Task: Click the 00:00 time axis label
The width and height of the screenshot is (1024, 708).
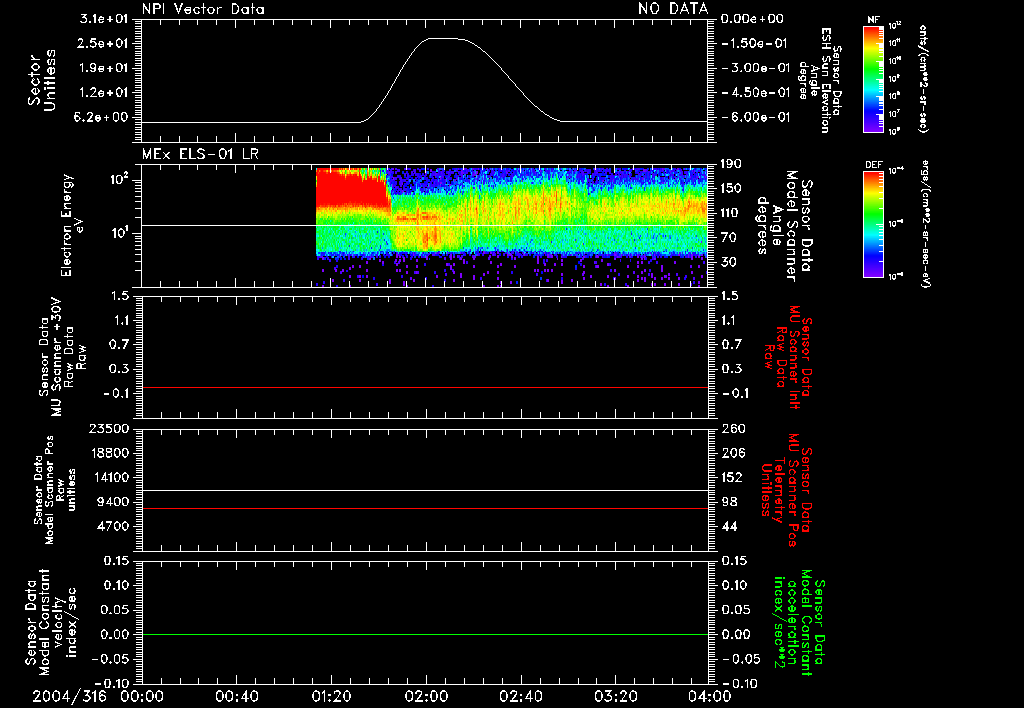Action: [x=142, y=696]
